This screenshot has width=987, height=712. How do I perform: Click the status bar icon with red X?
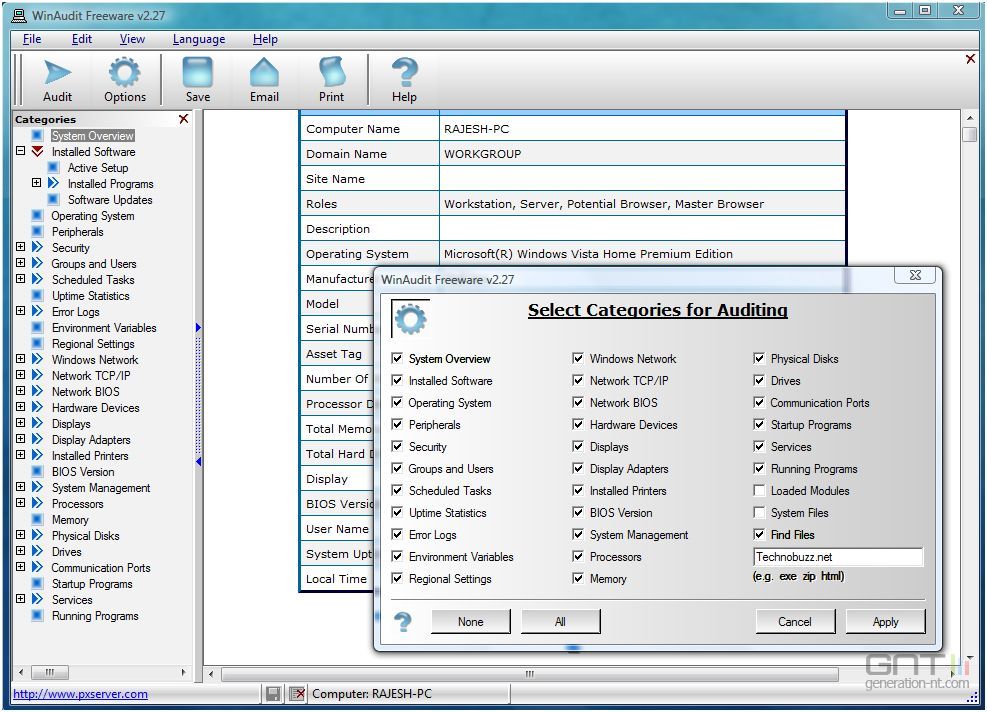click(297, 694)
